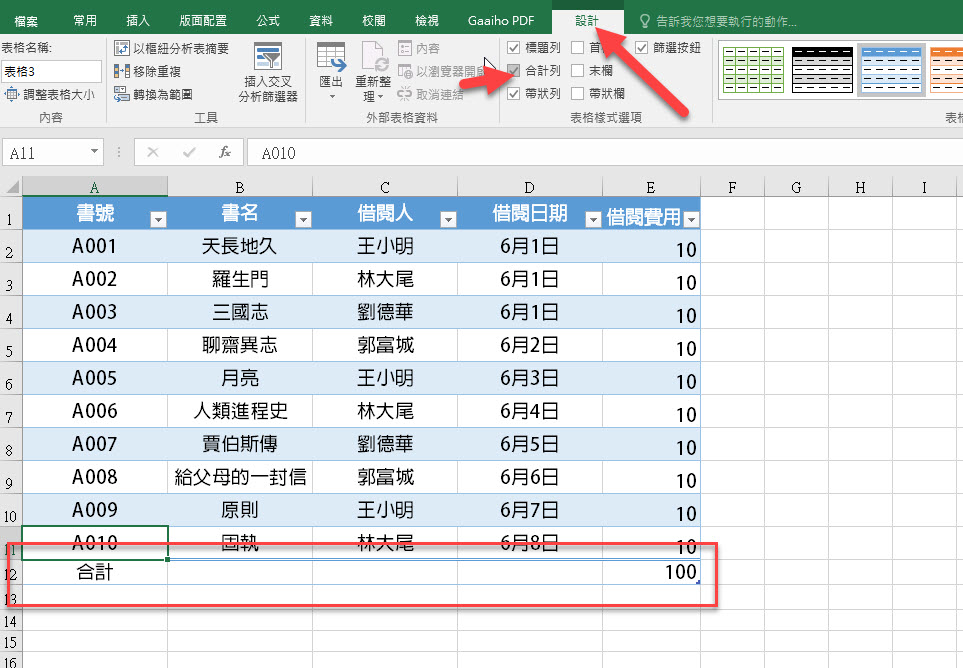Click the Insert Slicer (插入交叉分析篩選器) icon

pos(267,62)
